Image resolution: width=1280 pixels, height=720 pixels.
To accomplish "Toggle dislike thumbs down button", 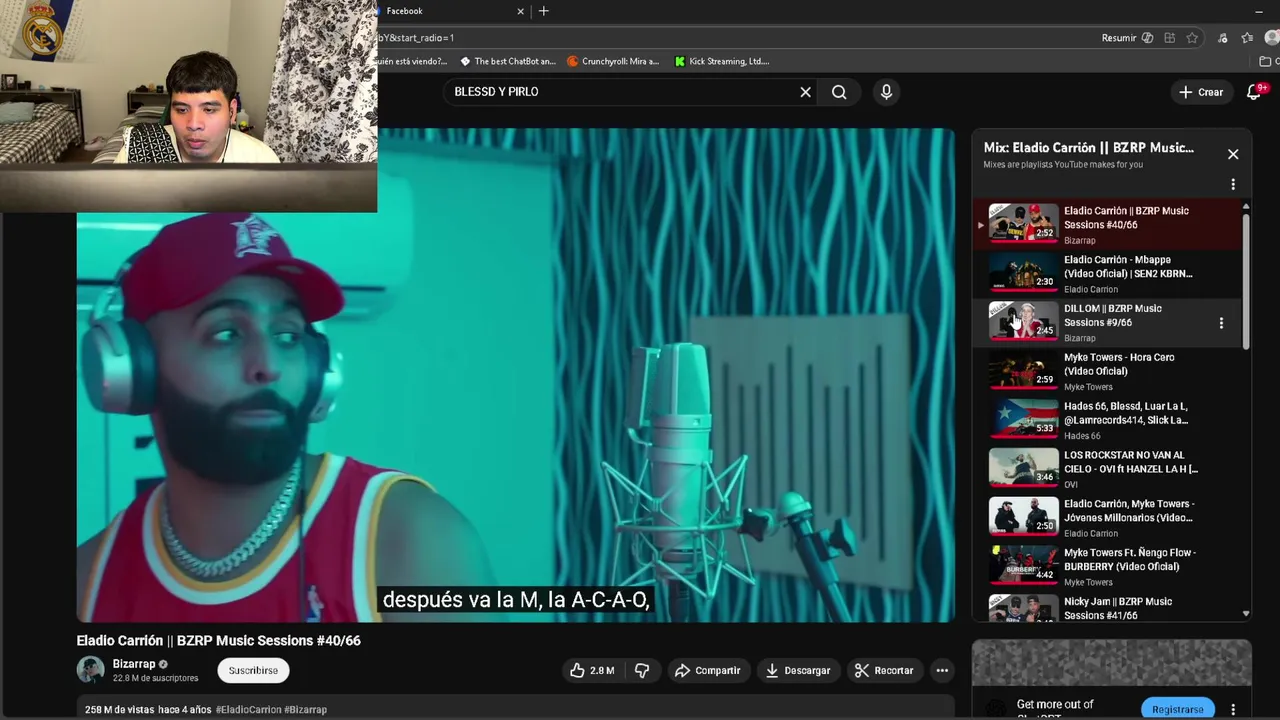I will click(x=642, y=670).
